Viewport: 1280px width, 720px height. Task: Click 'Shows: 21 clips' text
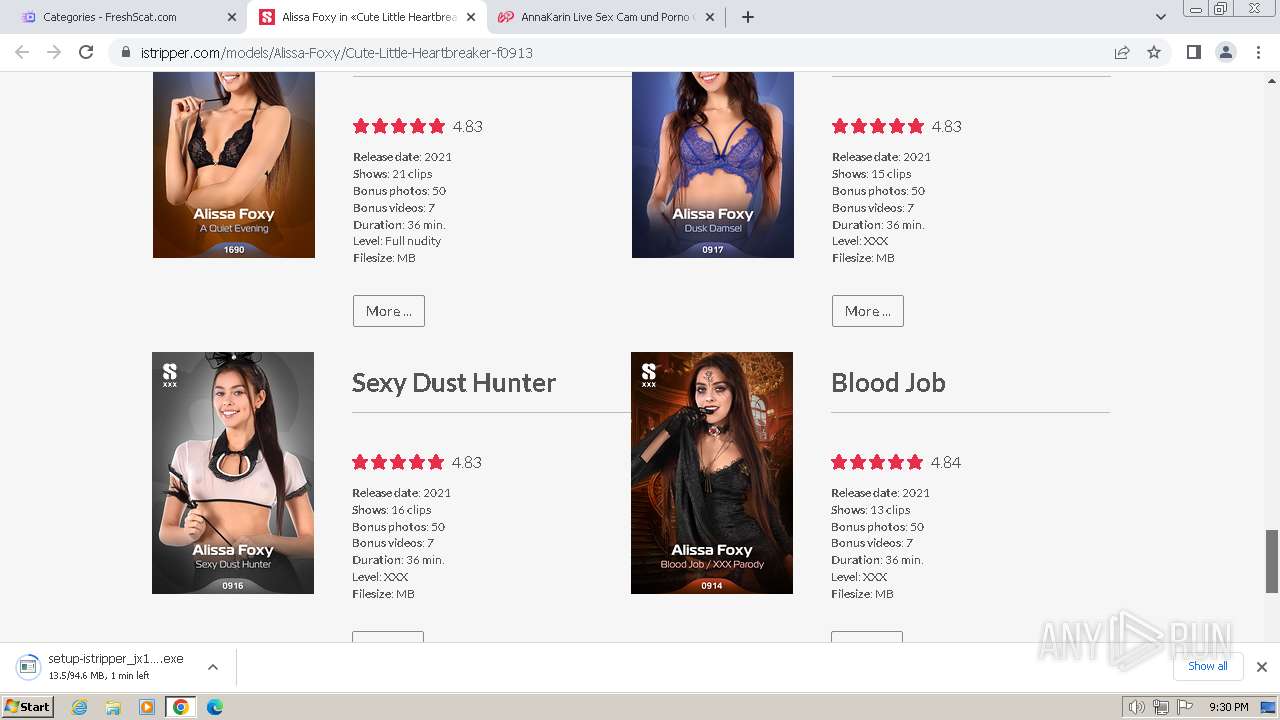[393, 174]
